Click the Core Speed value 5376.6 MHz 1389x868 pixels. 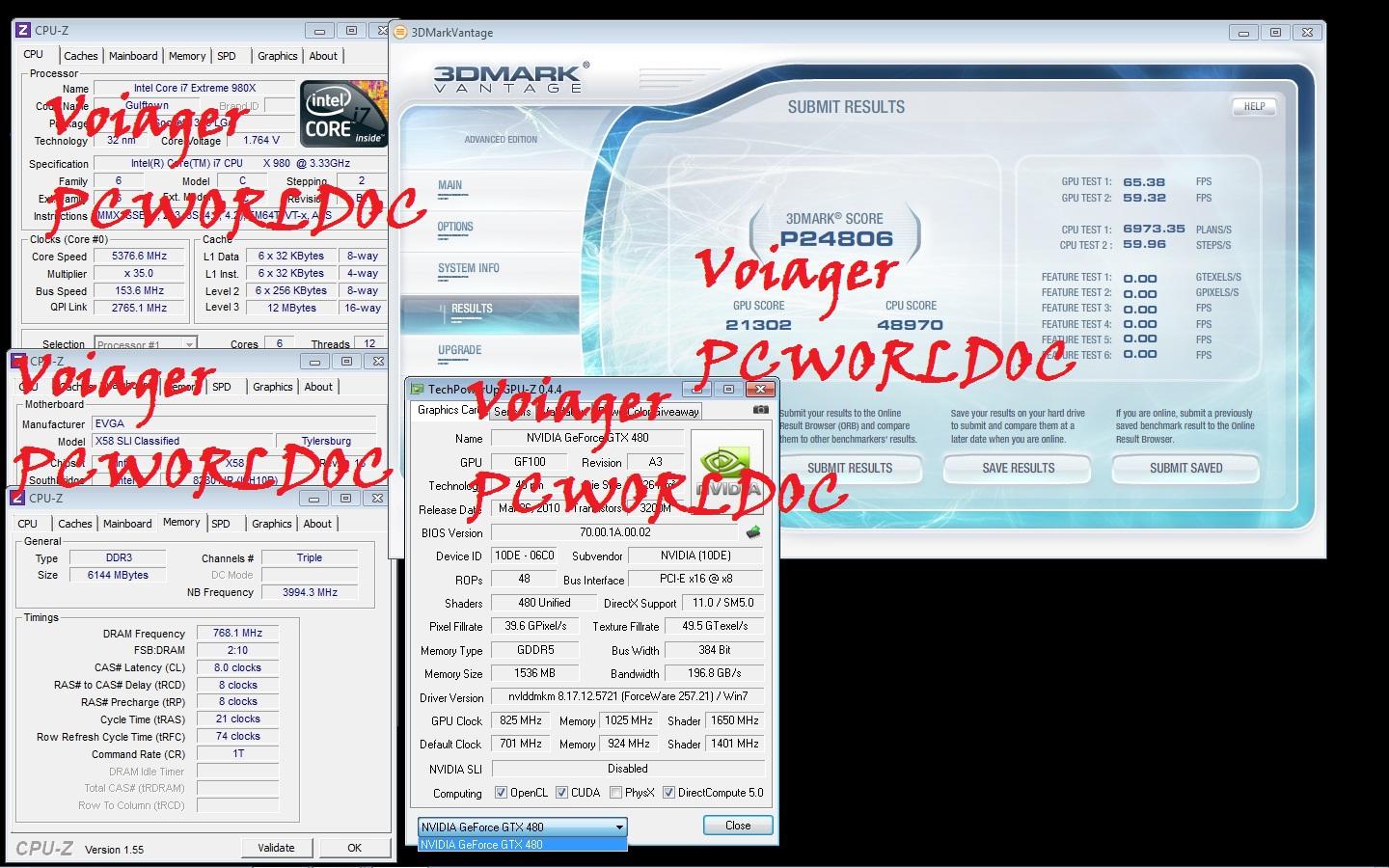coord(140,257)
